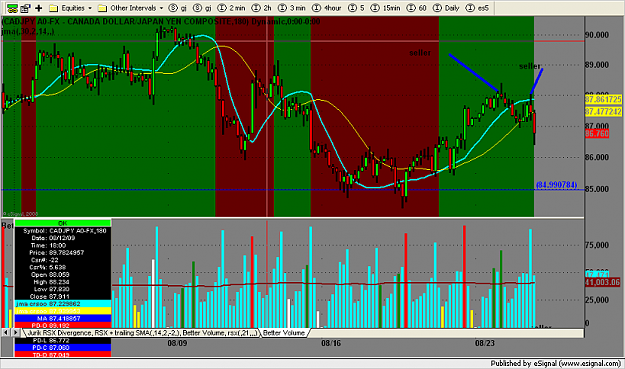Click the Price: 89.7824957 row
The width and height of the screenshot is (625, 369).
click(x=63, y=253)
